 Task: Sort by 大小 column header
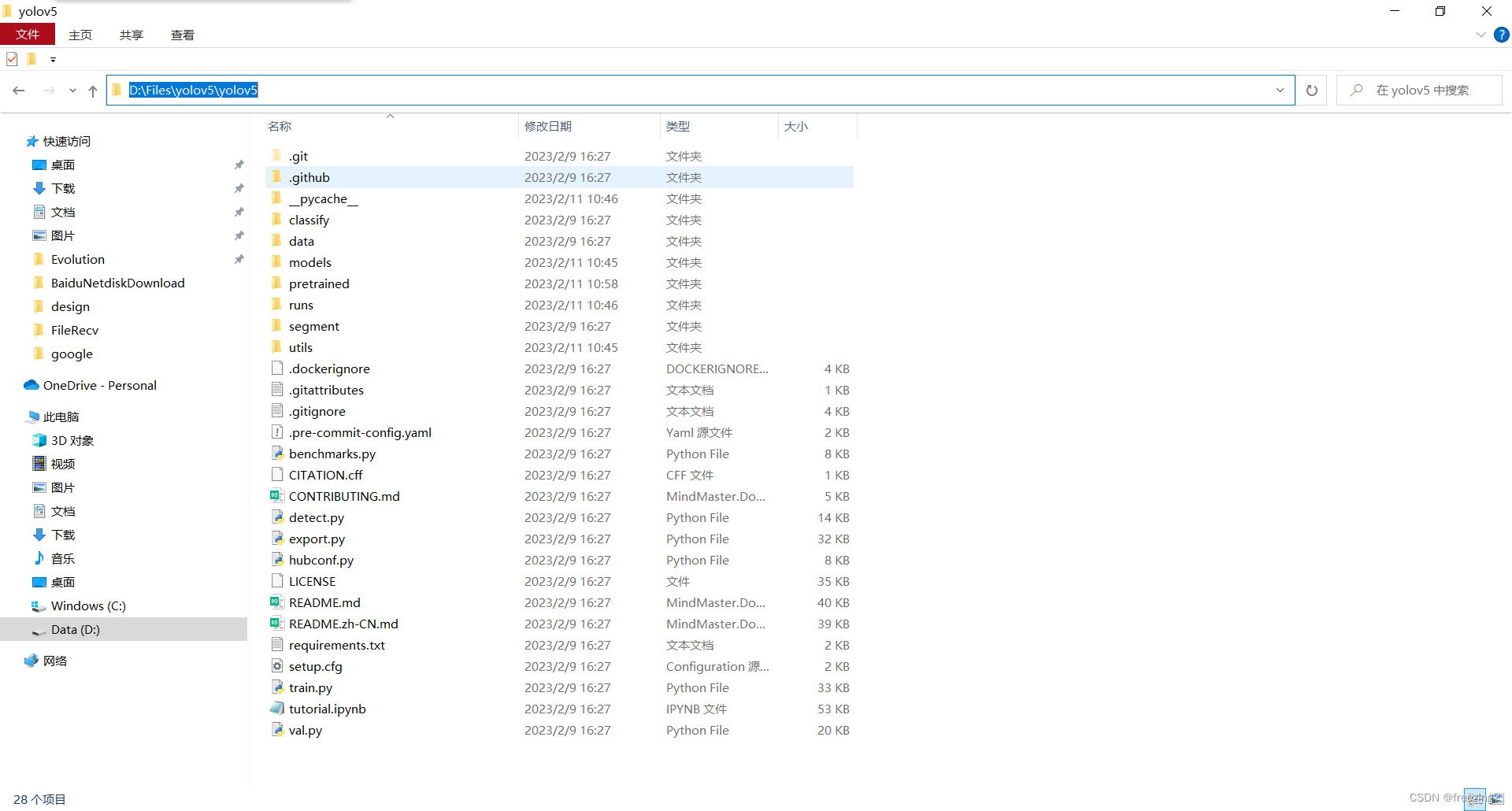point(796,126)
